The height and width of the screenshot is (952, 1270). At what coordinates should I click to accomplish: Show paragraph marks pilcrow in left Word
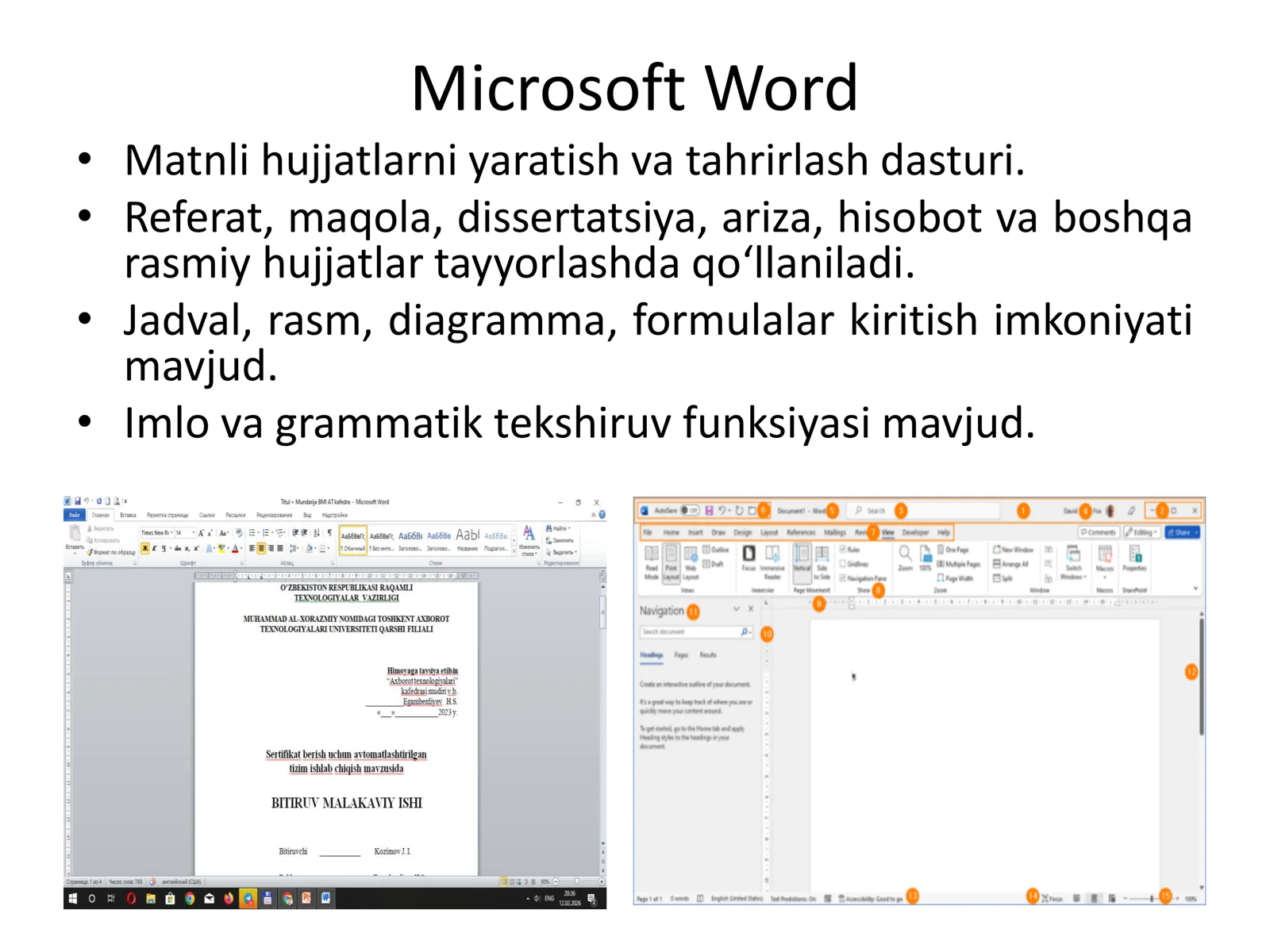[x=330, y=533]
